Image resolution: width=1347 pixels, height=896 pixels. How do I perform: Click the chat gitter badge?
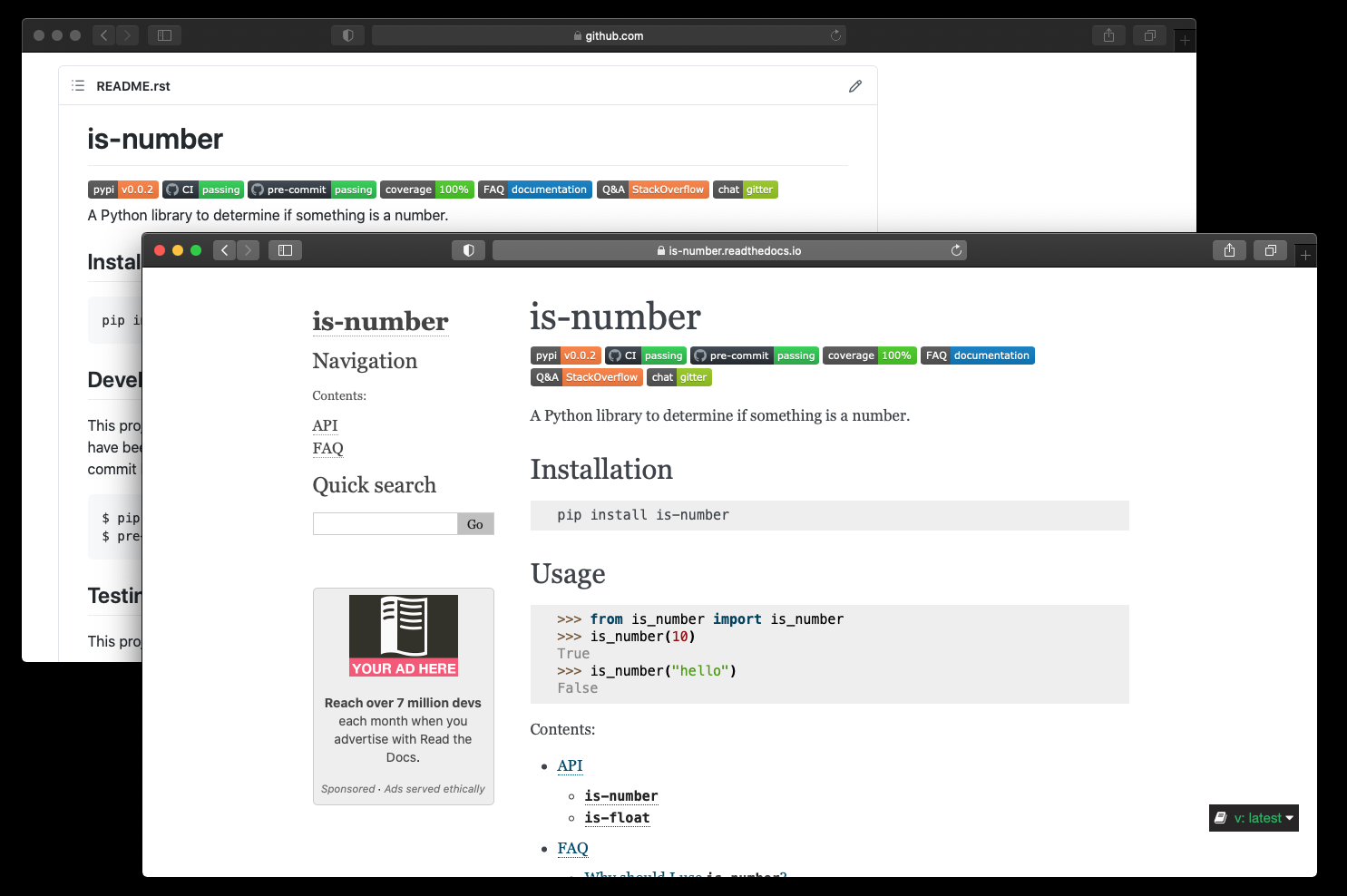pos(678,377)
